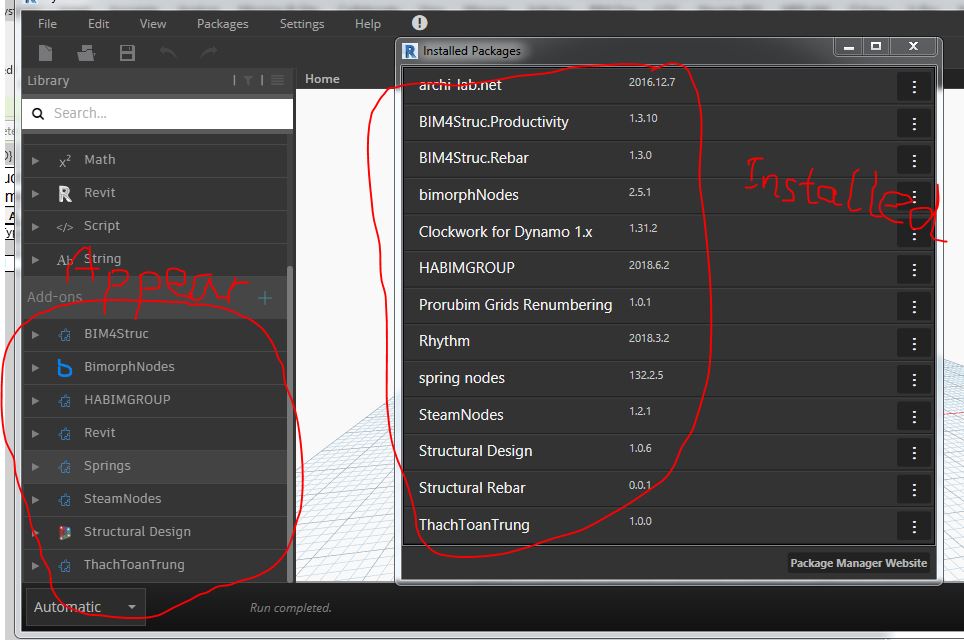Click the exclamation notification icon
This screenshot has height=640, width=964.
(x=419, y=23)
